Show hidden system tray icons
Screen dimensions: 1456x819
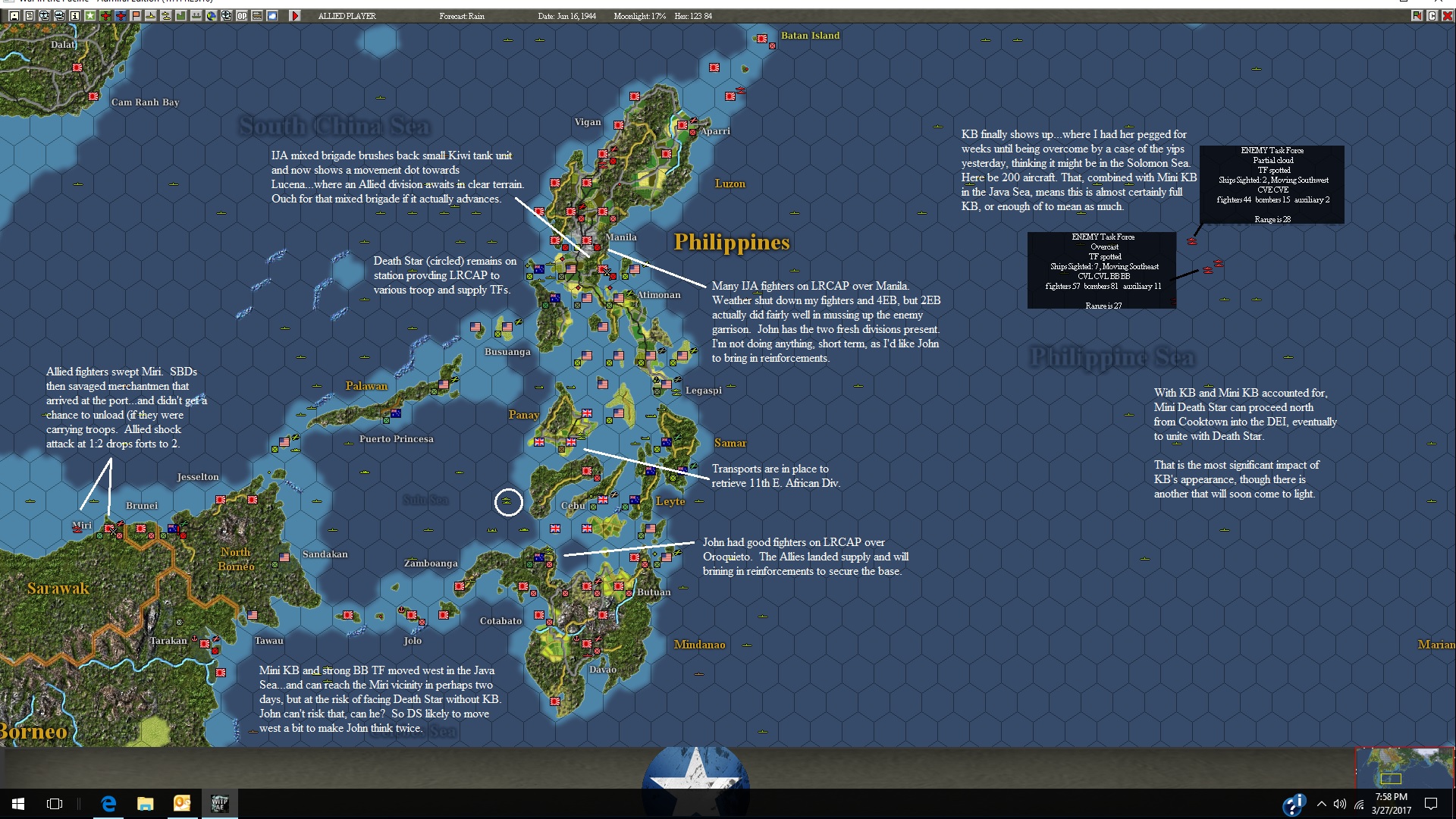(1322, 804)
